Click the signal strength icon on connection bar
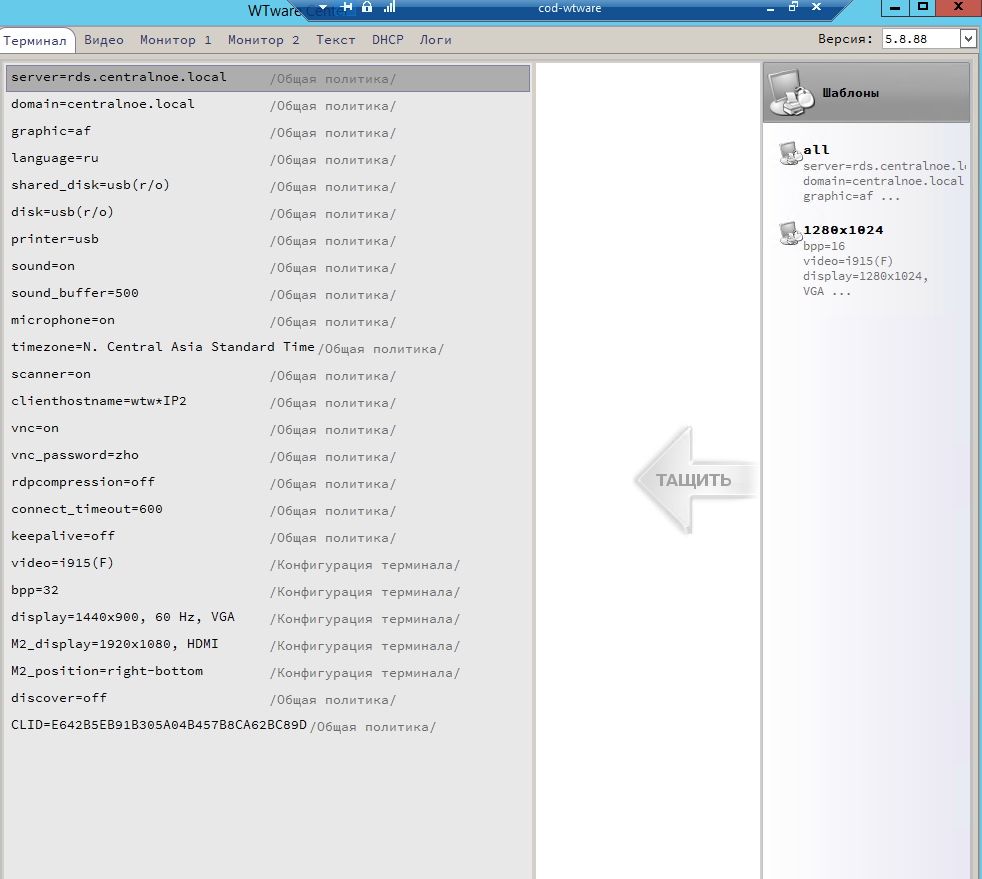 [388, 7]
